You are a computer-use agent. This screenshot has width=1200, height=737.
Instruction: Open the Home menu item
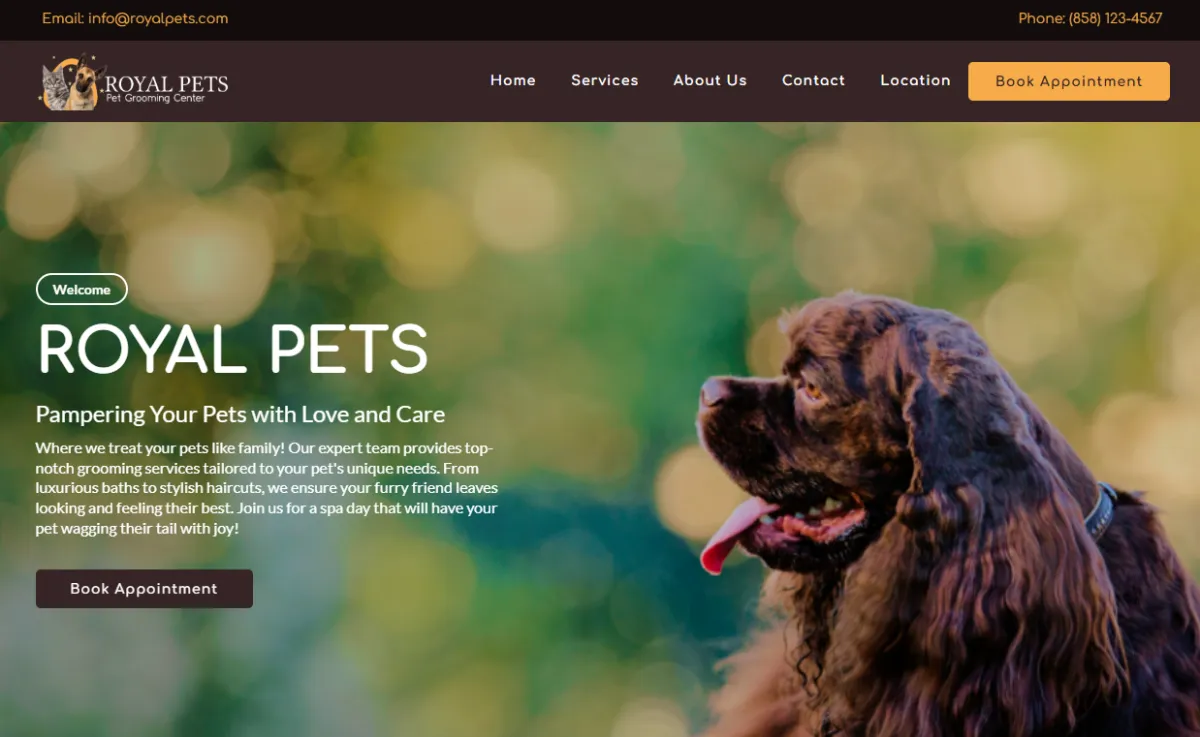[513, 81]
